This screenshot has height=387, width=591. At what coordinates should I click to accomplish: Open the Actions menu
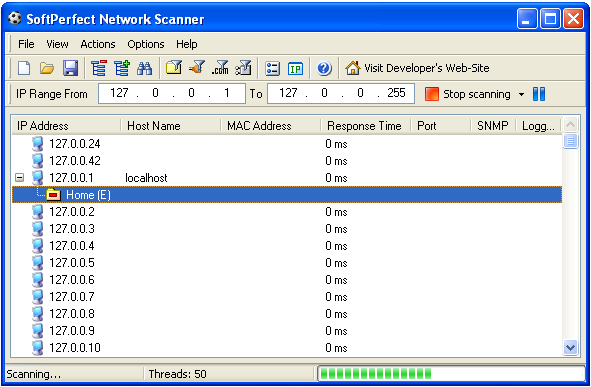[98, 44]
